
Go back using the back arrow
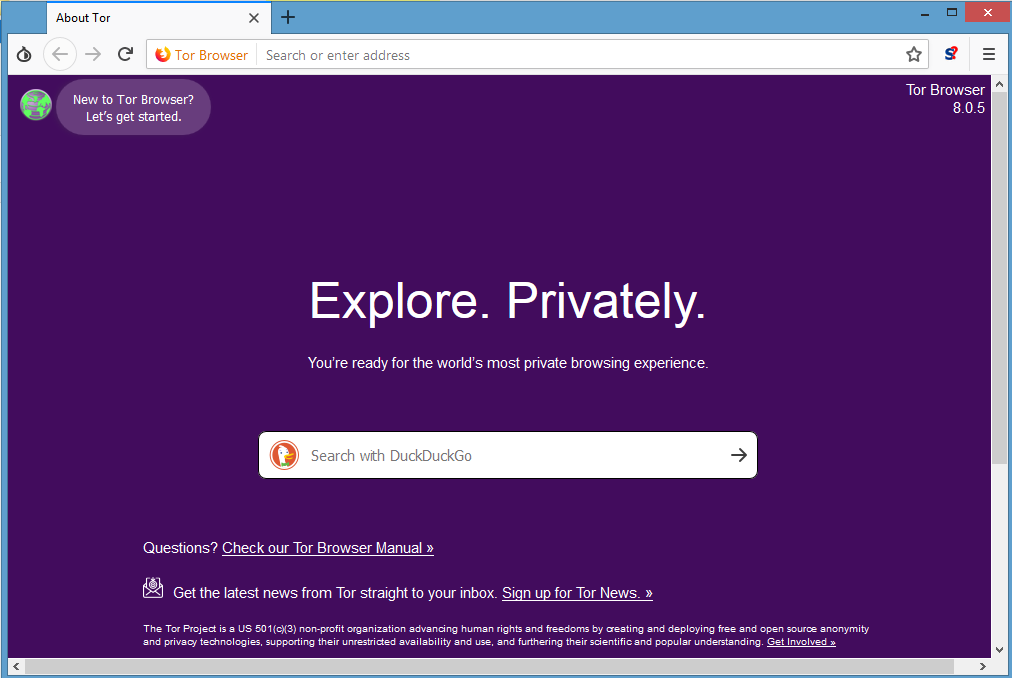(x=60, y=55)
